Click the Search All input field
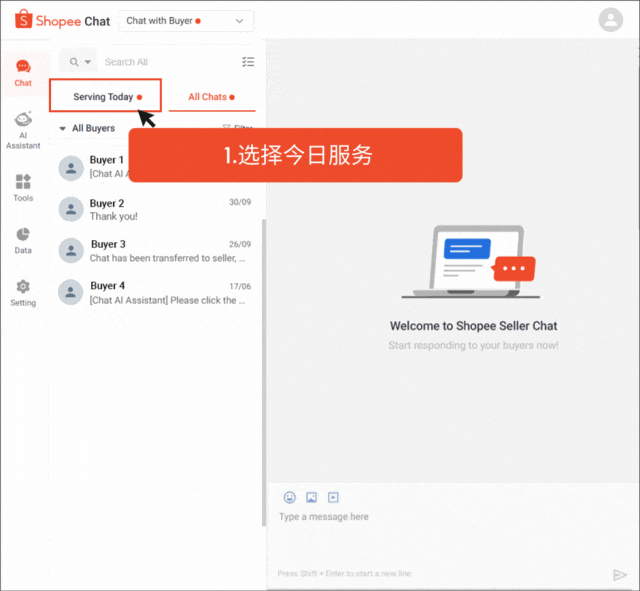The image size is (640, 591). point(167,62)
